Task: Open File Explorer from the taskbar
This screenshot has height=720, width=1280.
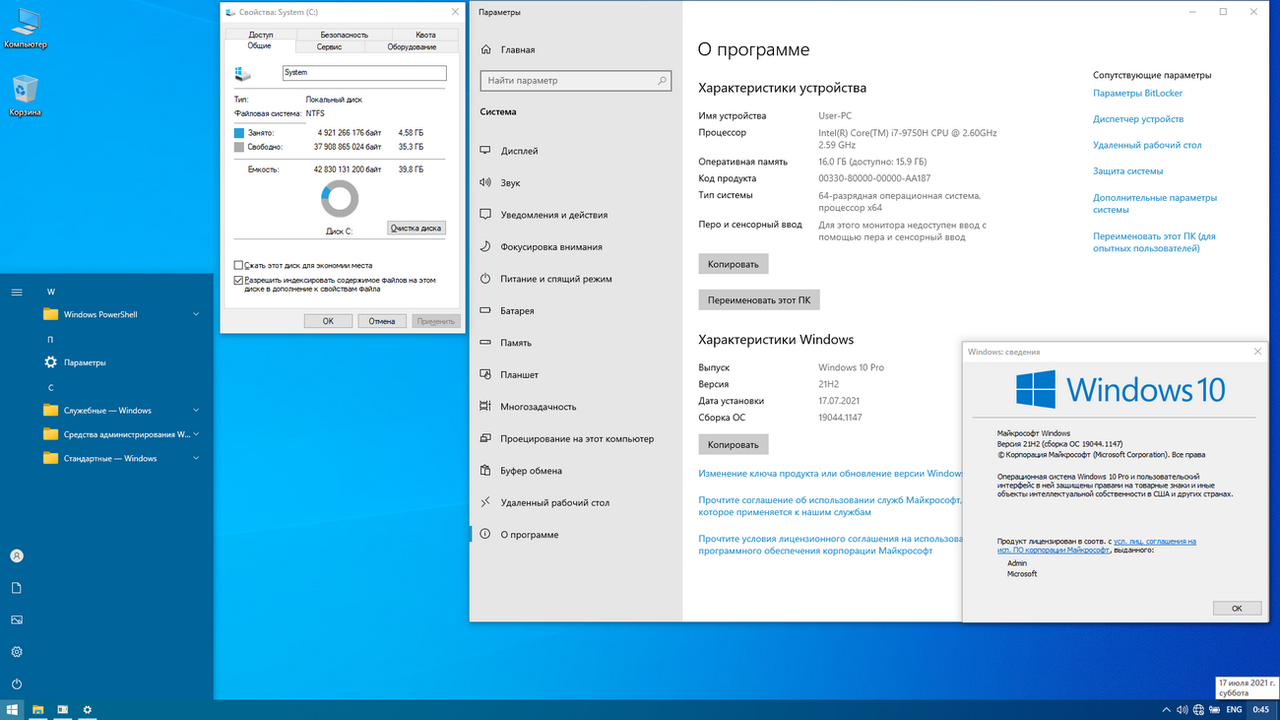Action: click(x=39, y=710)
